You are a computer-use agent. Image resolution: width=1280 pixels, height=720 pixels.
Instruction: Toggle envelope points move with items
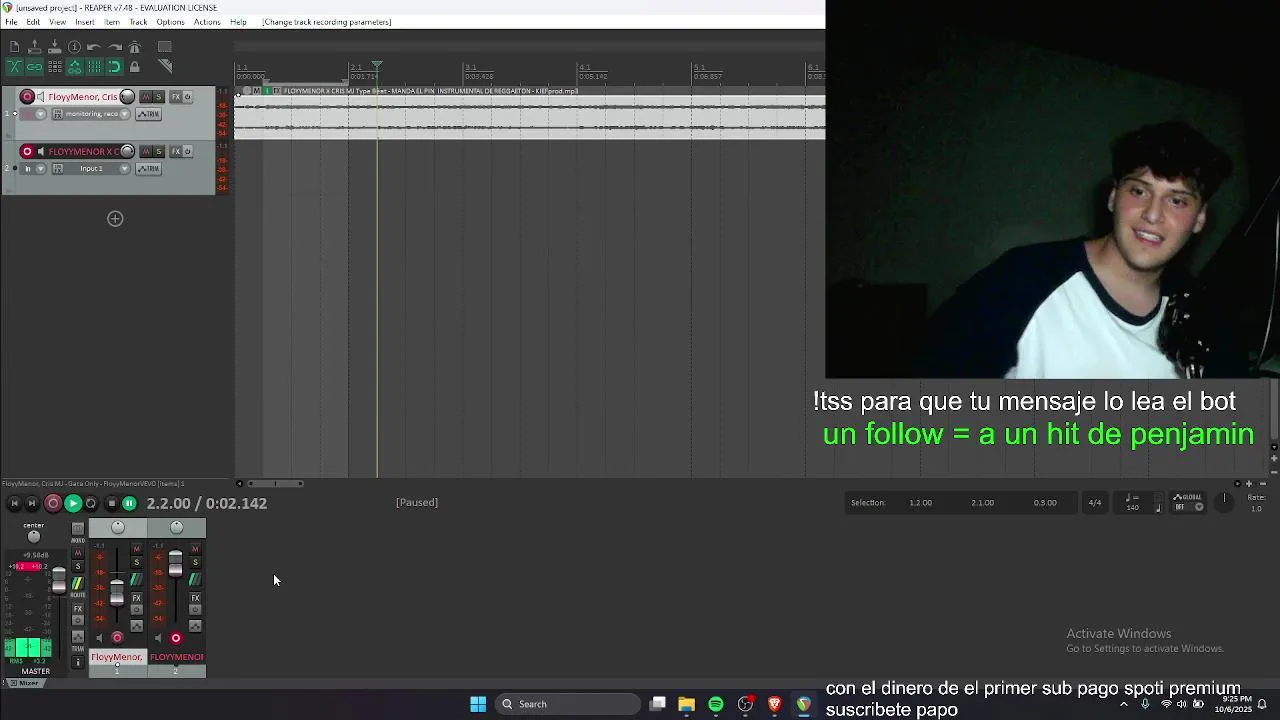tap(74, 67)
